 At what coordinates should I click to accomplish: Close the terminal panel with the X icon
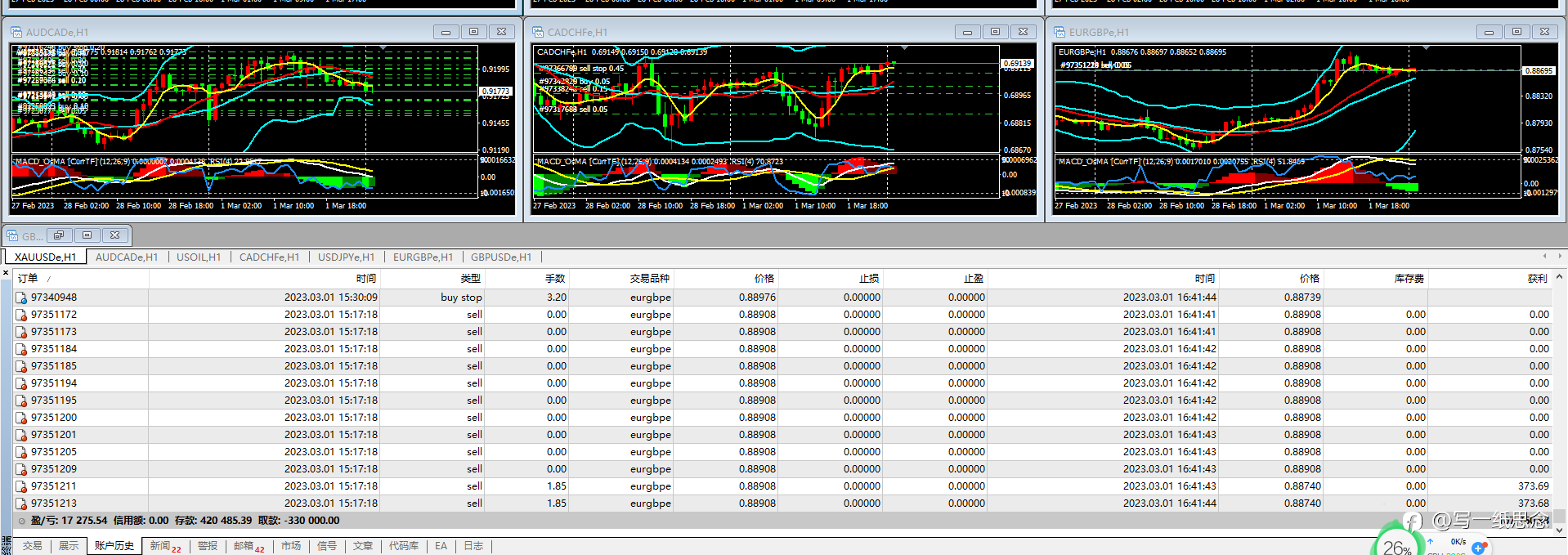(x=6, y=272)
